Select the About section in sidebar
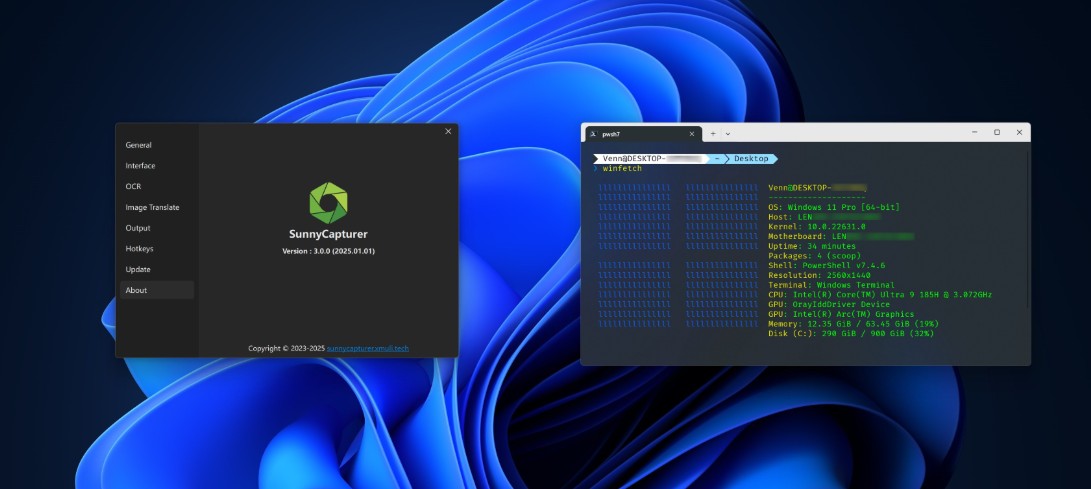Screen dimensions: 1091x489 pyautogui.click(x=157, y=290)
